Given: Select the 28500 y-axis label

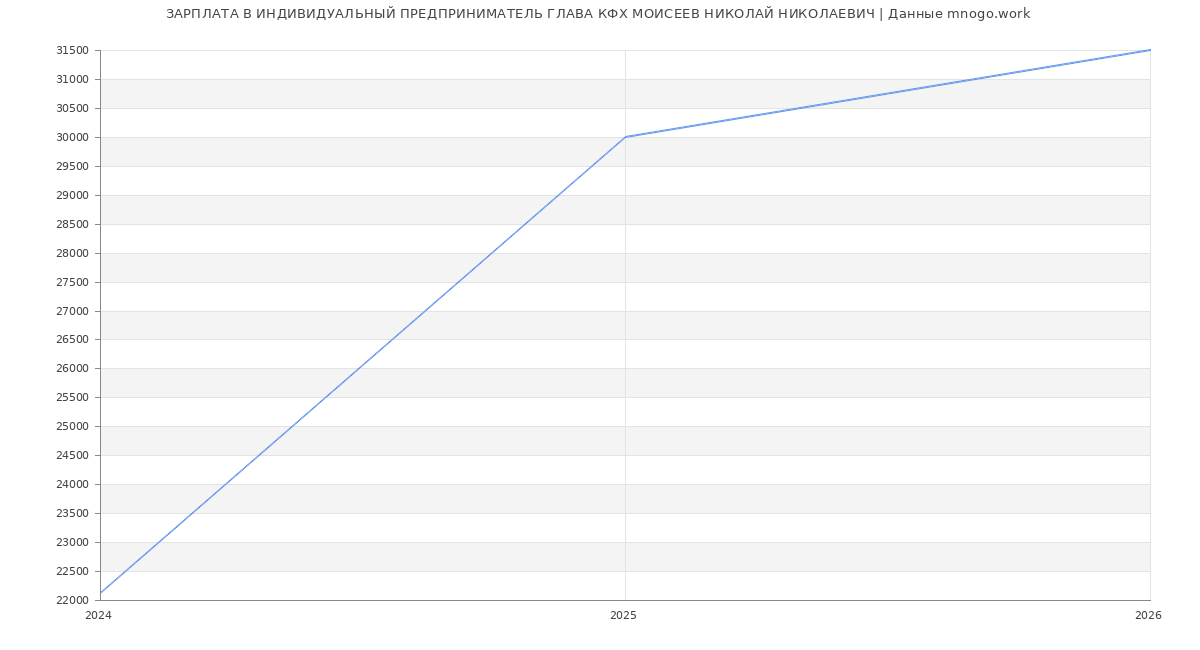Looking at the screenshot, I should click(72, 225).
